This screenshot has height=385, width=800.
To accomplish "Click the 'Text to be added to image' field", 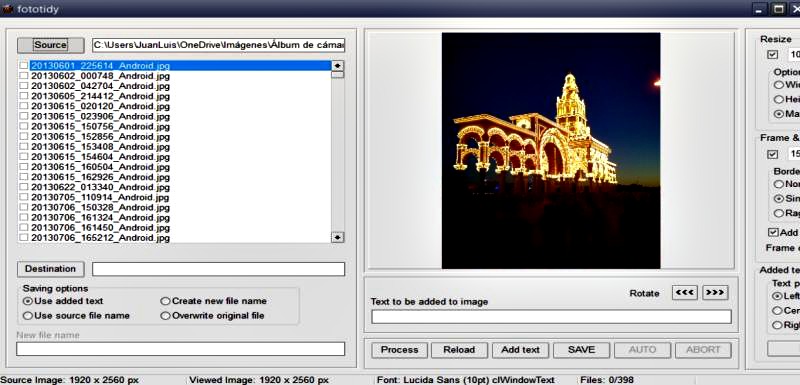I will pyautogui.click(x=551, y=317).
